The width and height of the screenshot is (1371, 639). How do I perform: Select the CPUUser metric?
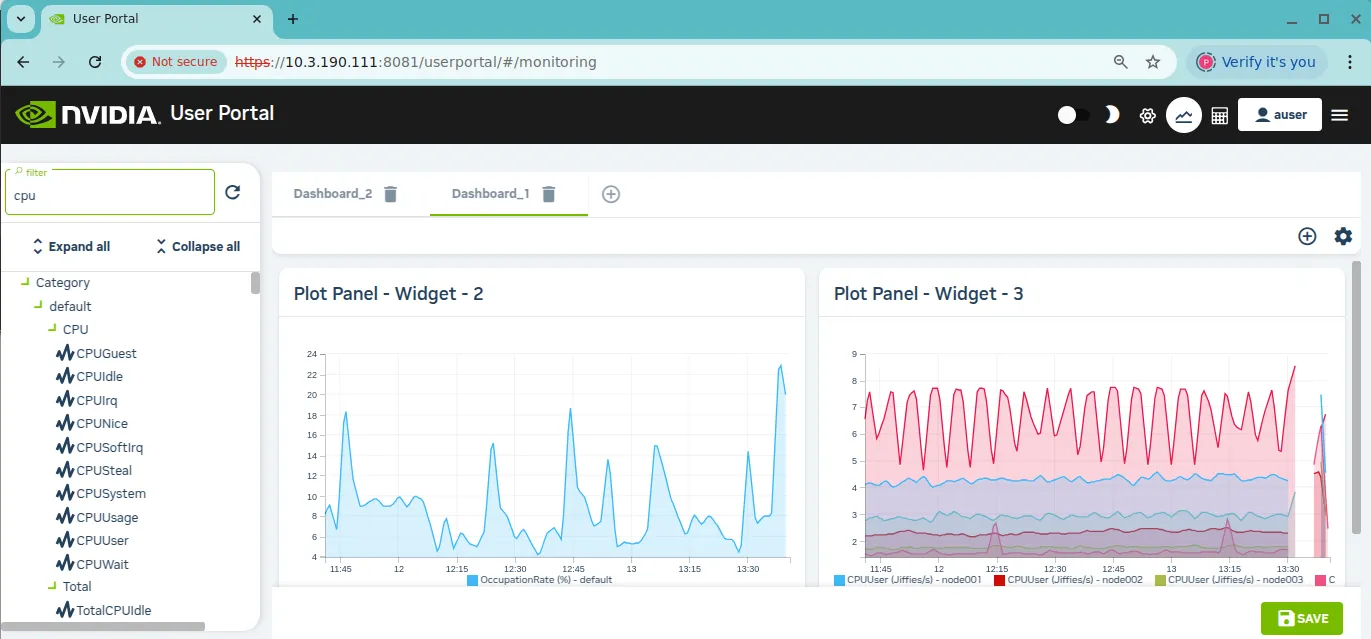(x=102, y=541)
